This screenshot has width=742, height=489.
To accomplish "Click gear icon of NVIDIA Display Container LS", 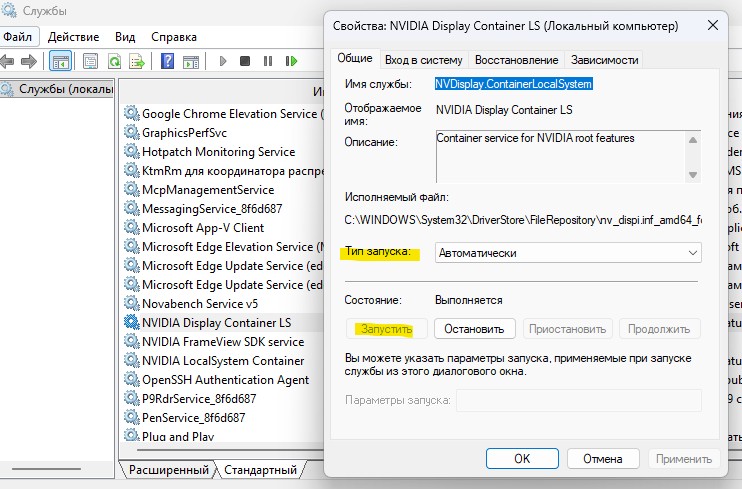I will coord(131,322).
